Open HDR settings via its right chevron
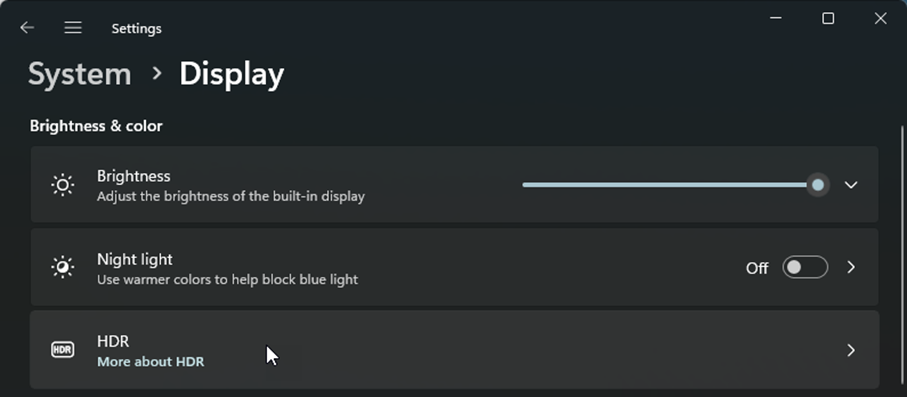 tap(851, 350)
